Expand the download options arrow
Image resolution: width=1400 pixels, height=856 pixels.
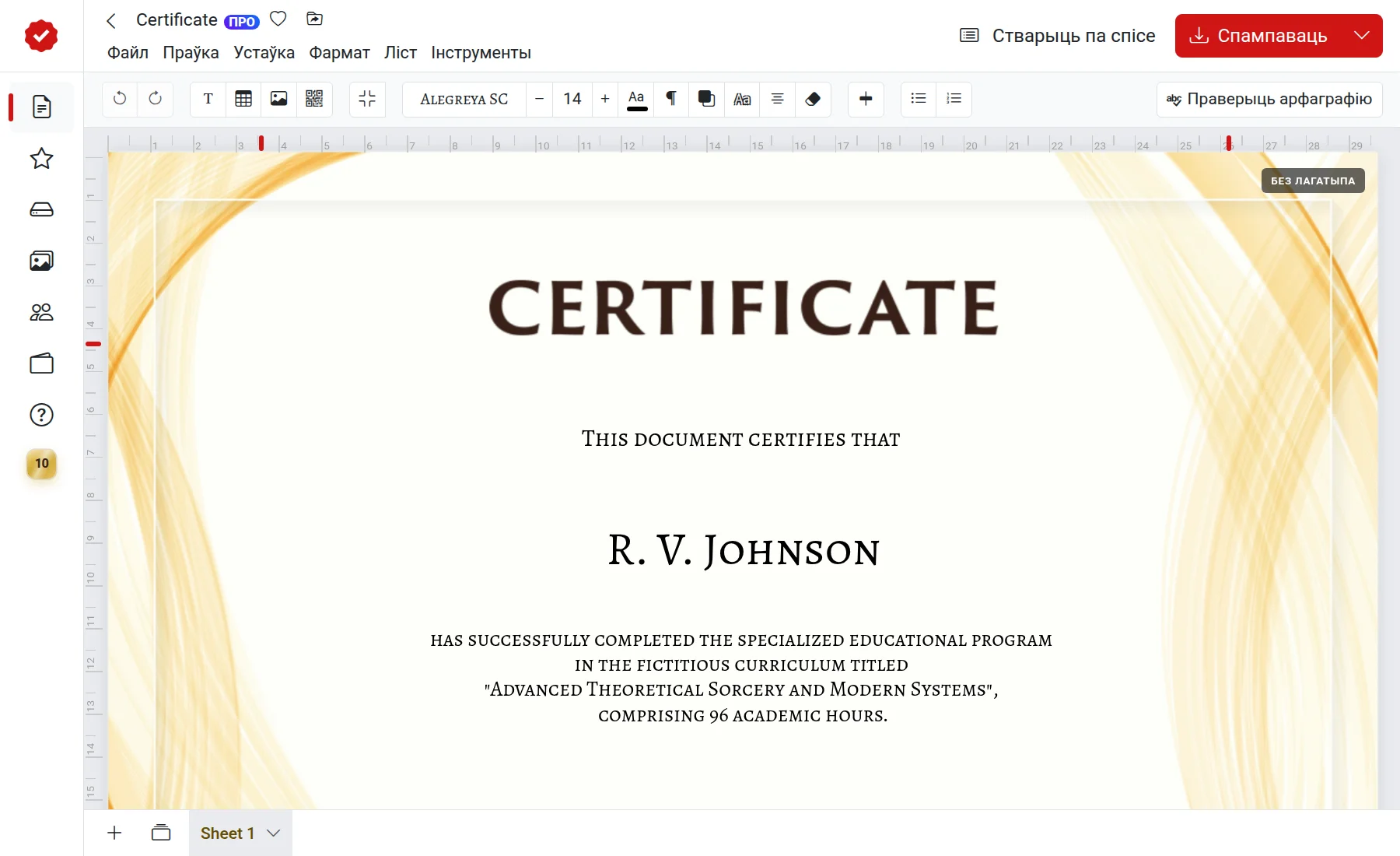[1361, 36]
